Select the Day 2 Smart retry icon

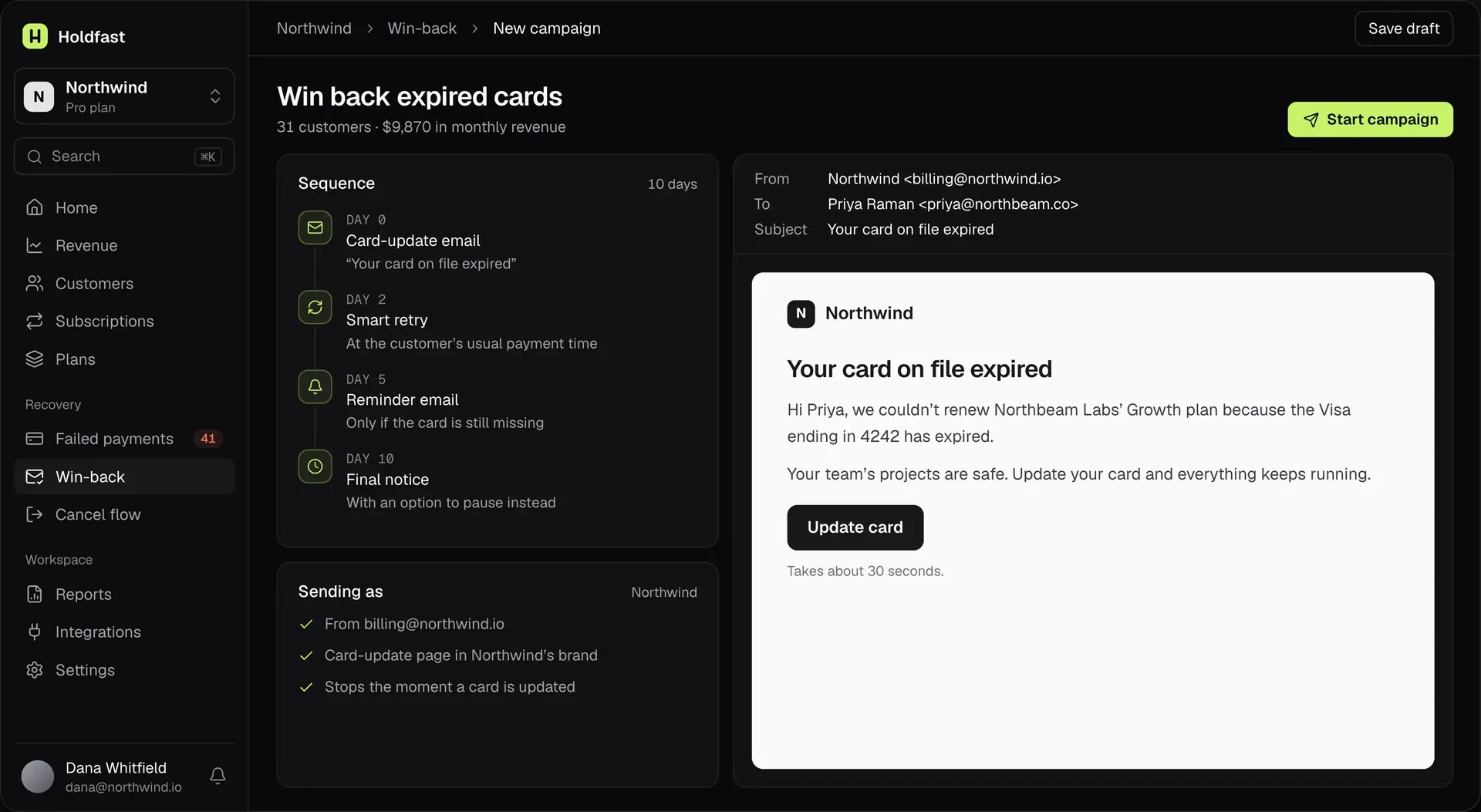(315, 308)
